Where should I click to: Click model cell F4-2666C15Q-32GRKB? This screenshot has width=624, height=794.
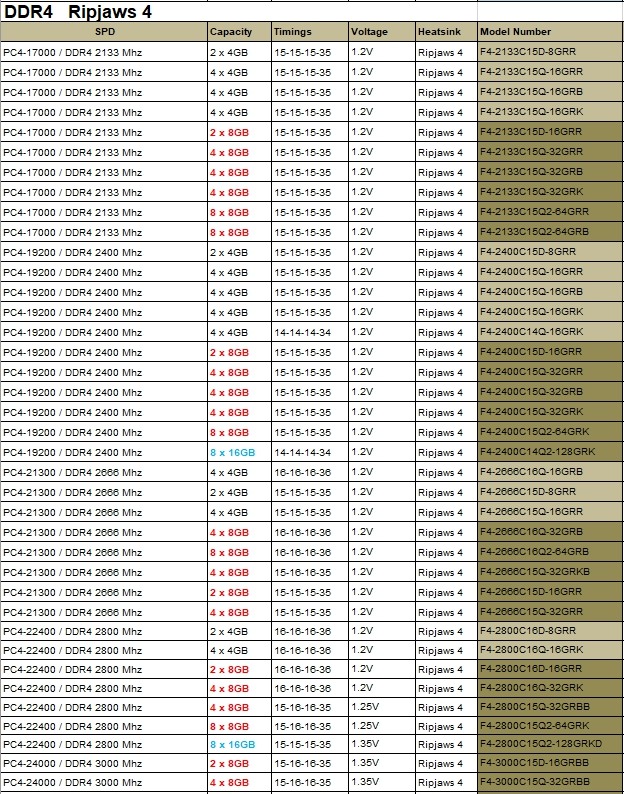click(550, 572)
